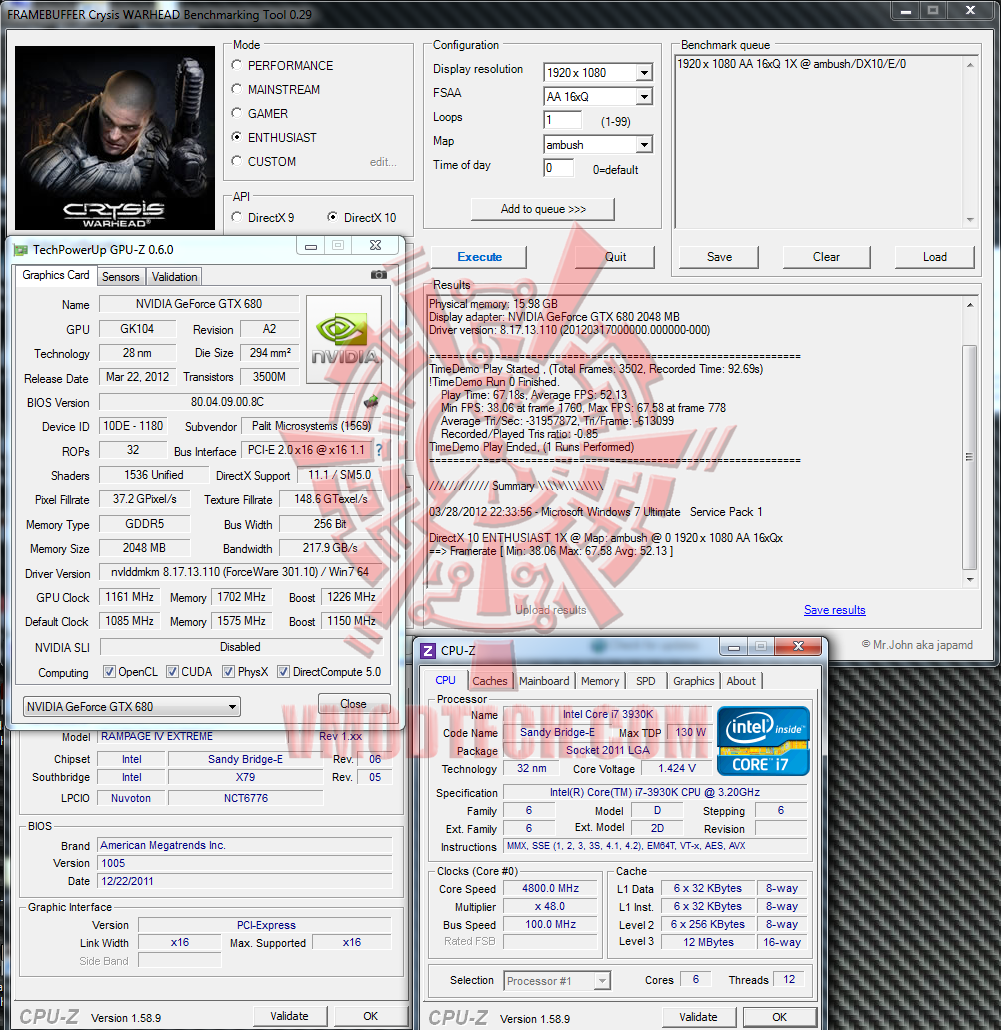The height and width of the screenshot is (1030, 1001).
Task: Switch to the Mainboard tab in CPU-Z
Action: [x=544, y=681]
